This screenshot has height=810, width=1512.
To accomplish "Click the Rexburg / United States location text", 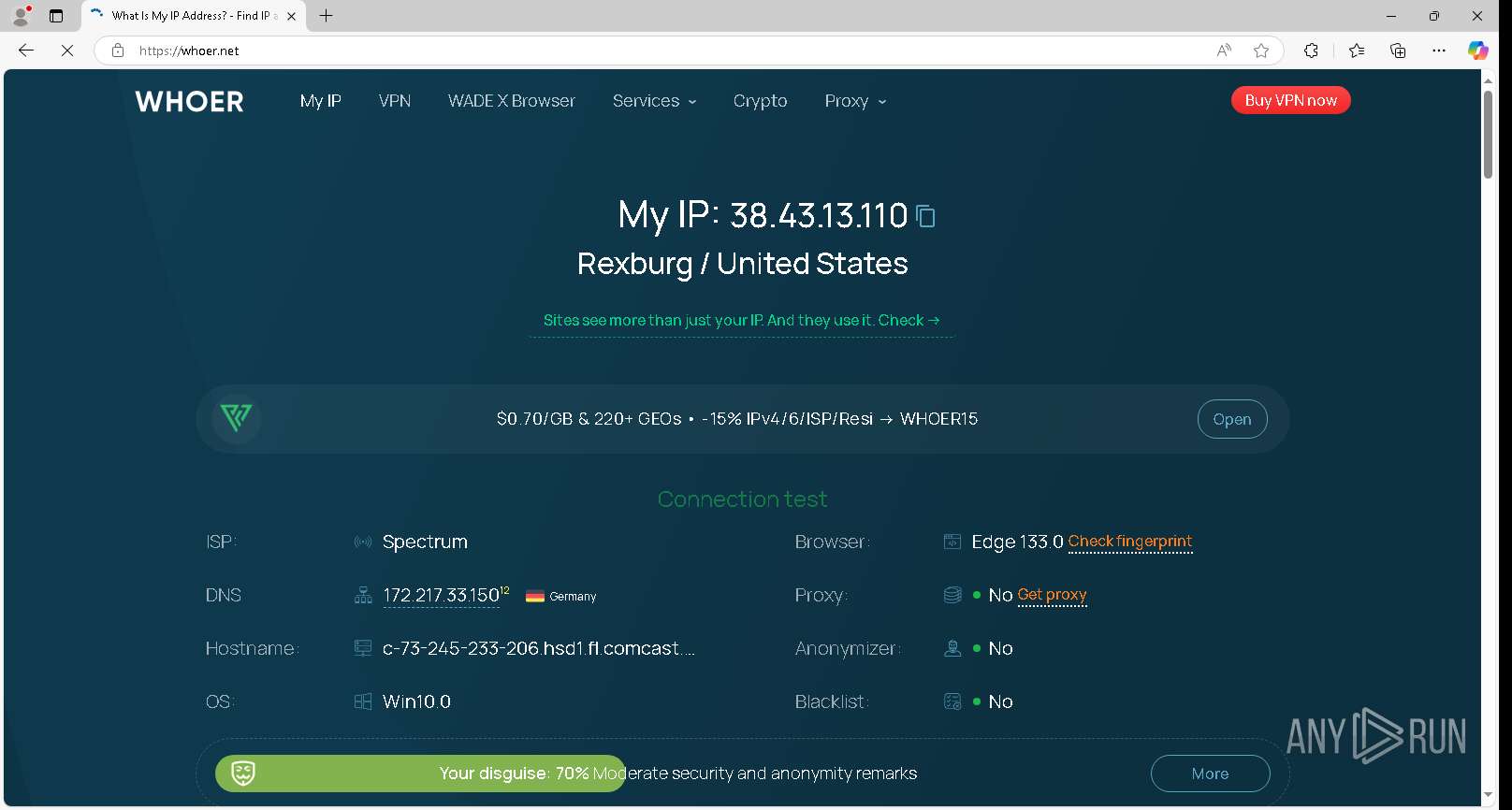I will click(742, 264).
